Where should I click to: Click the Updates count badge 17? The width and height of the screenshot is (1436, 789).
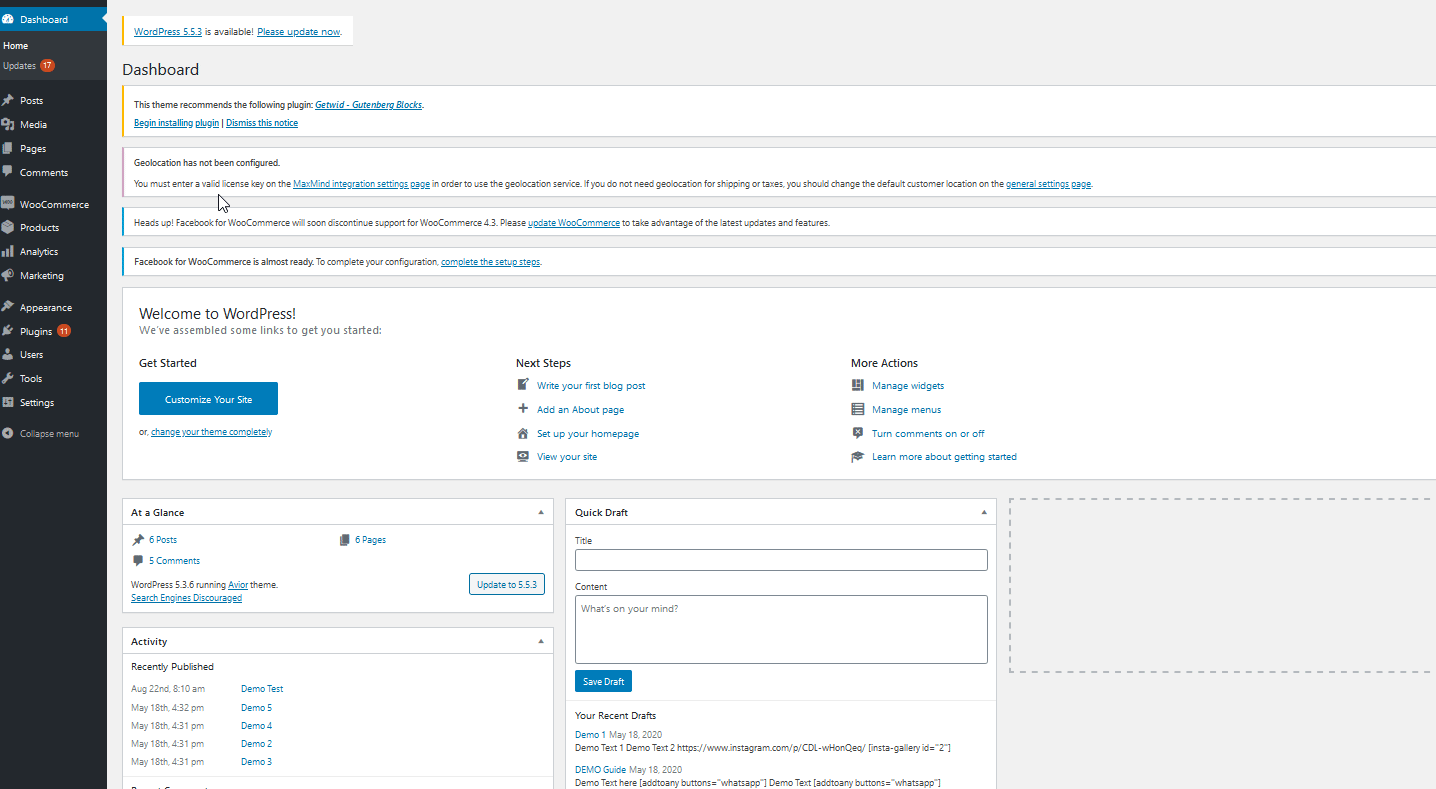pyautogui.click(x=47, y=66)
